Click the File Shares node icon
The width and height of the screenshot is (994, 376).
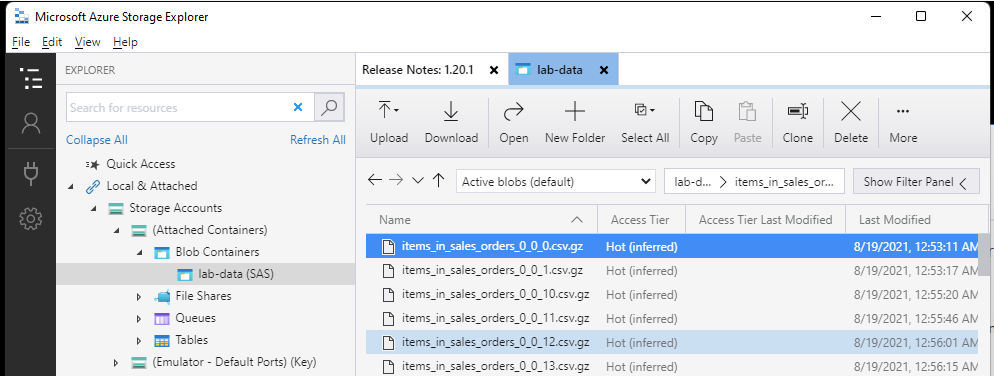pyautogui.click(x=162, y=296)
